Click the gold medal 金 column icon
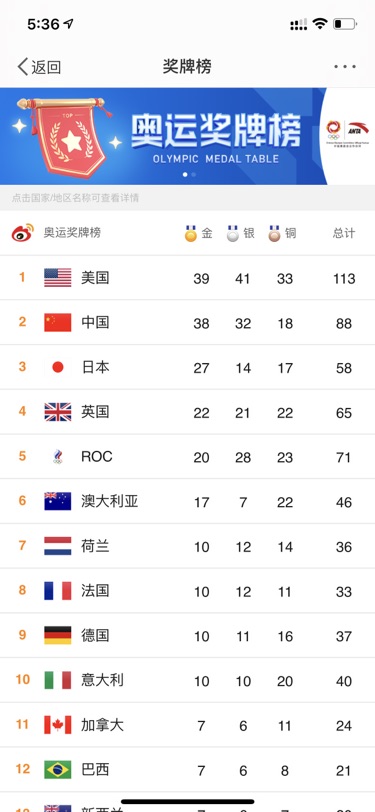 pyautogui.click(x=191, y=234)
